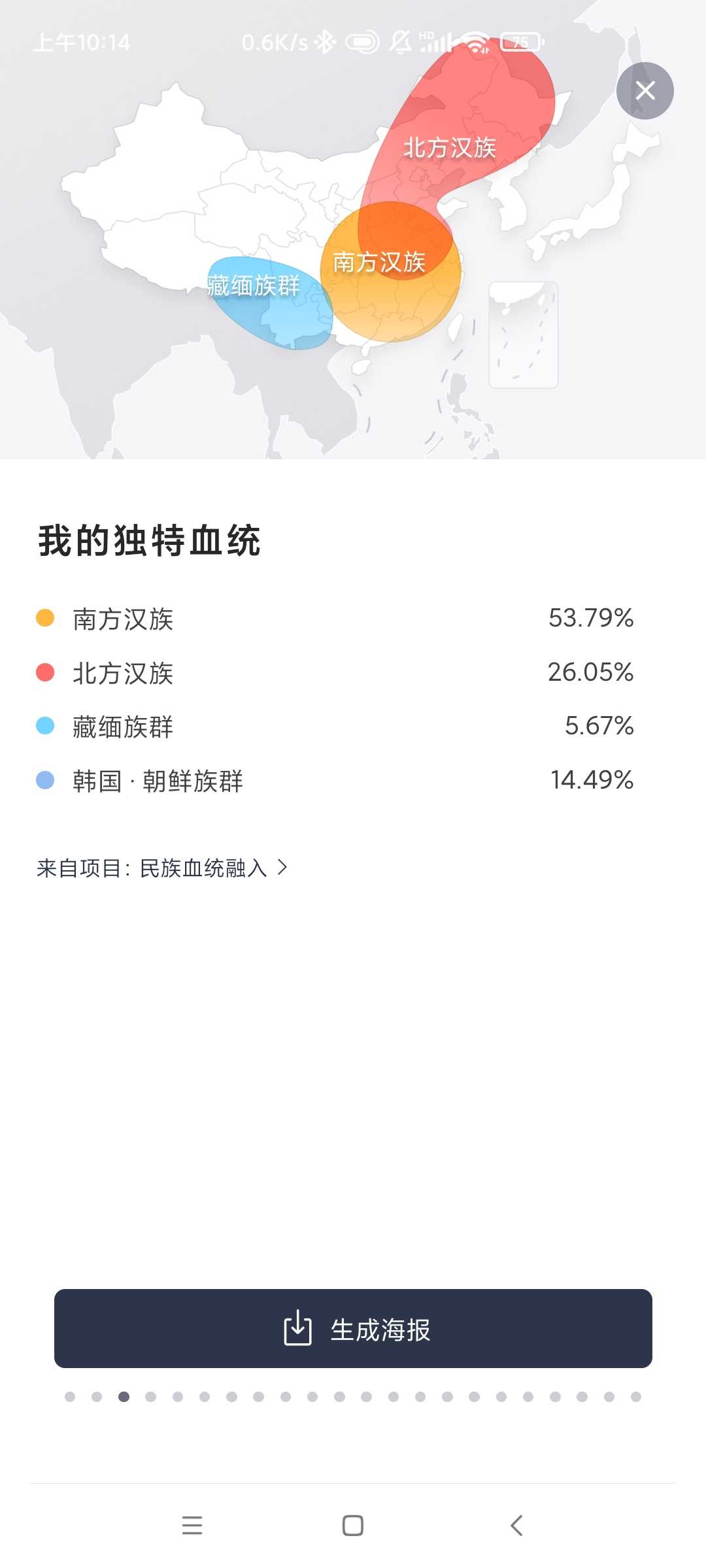Select the light blue 藏缅族群 legend dot
706x1568 pixels.
point(45,726)
